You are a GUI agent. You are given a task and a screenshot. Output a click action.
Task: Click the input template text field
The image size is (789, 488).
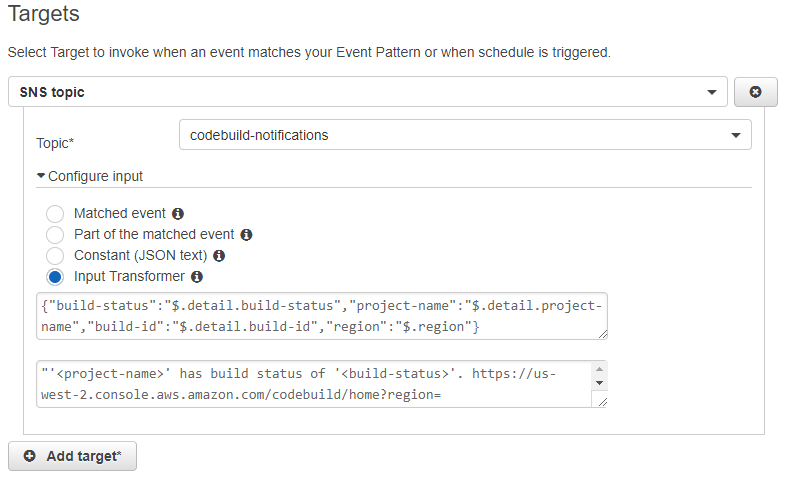pyautogui.click(x=312, y=384)
